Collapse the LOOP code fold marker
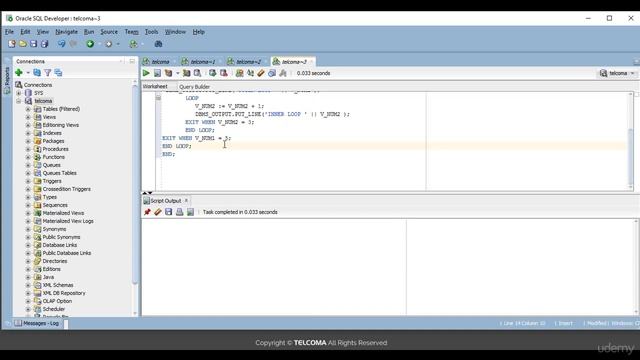This screenshot has width=640, height=360. (158, 98)
